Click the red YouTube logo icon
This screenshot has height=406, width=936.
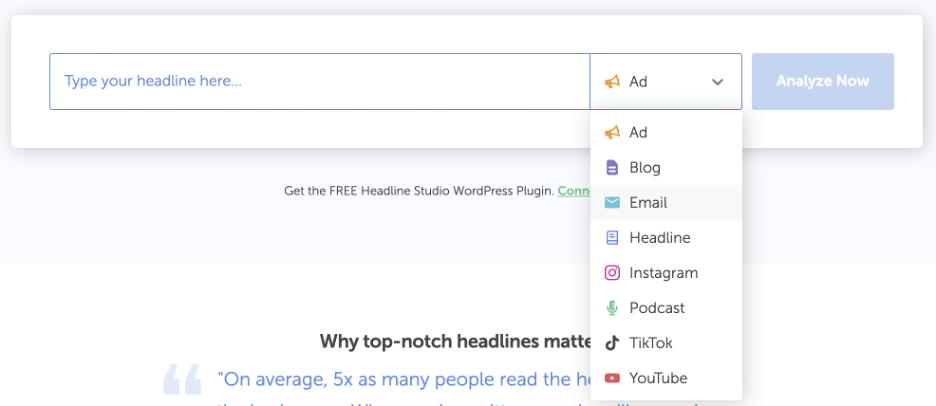tap(612, 378)
